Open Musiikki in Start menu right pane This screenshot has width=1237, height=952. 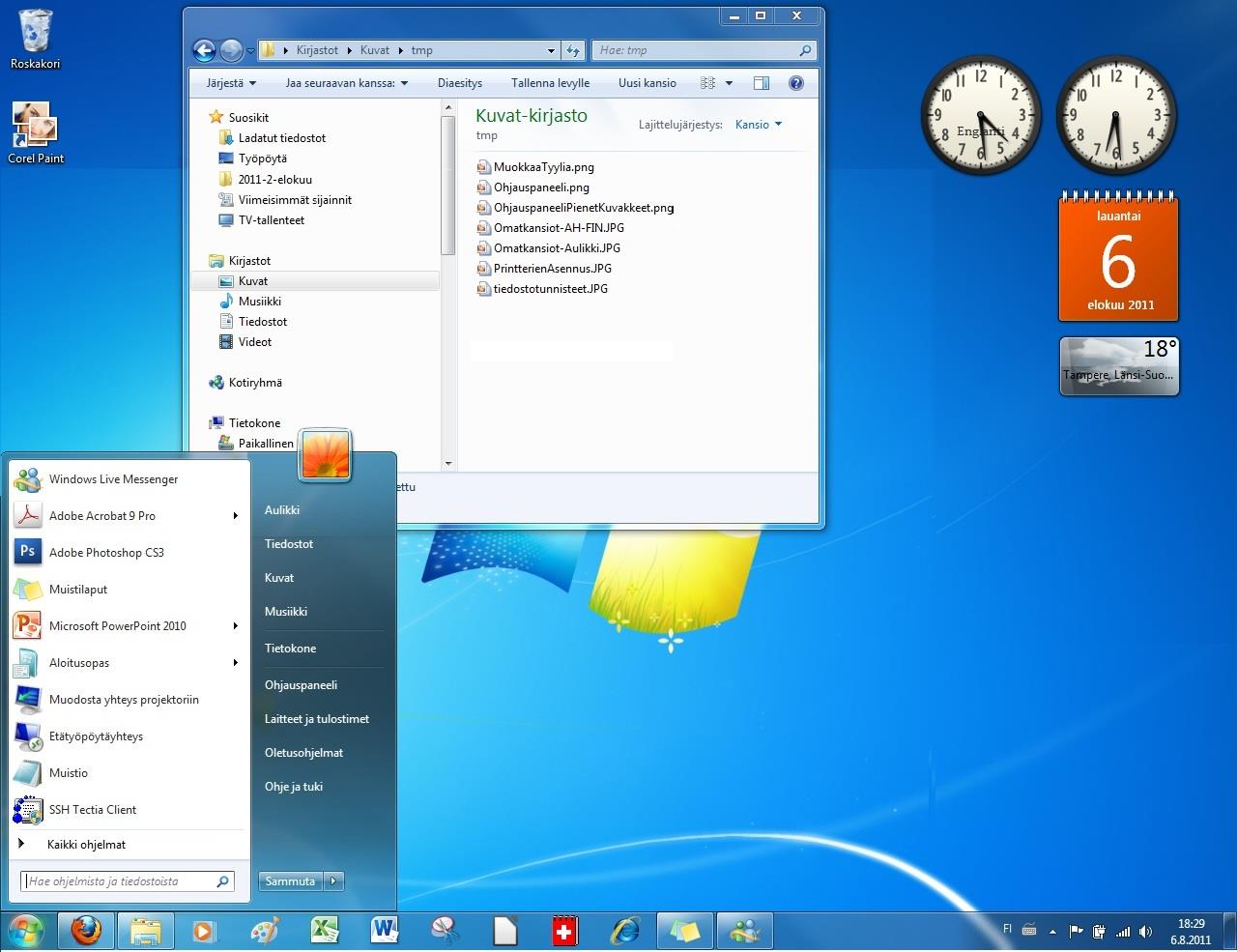(x=286, y=611)
